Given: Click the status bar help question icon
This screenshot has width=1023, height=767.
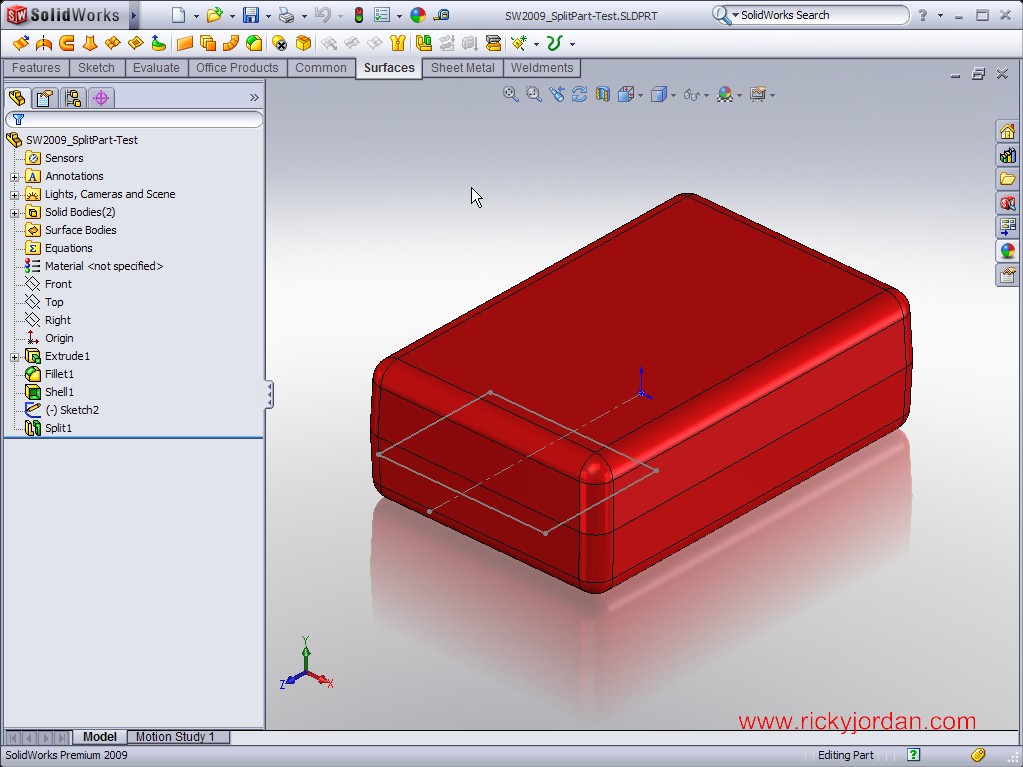Looking at the screenshot, I should (x=913, y=755).
